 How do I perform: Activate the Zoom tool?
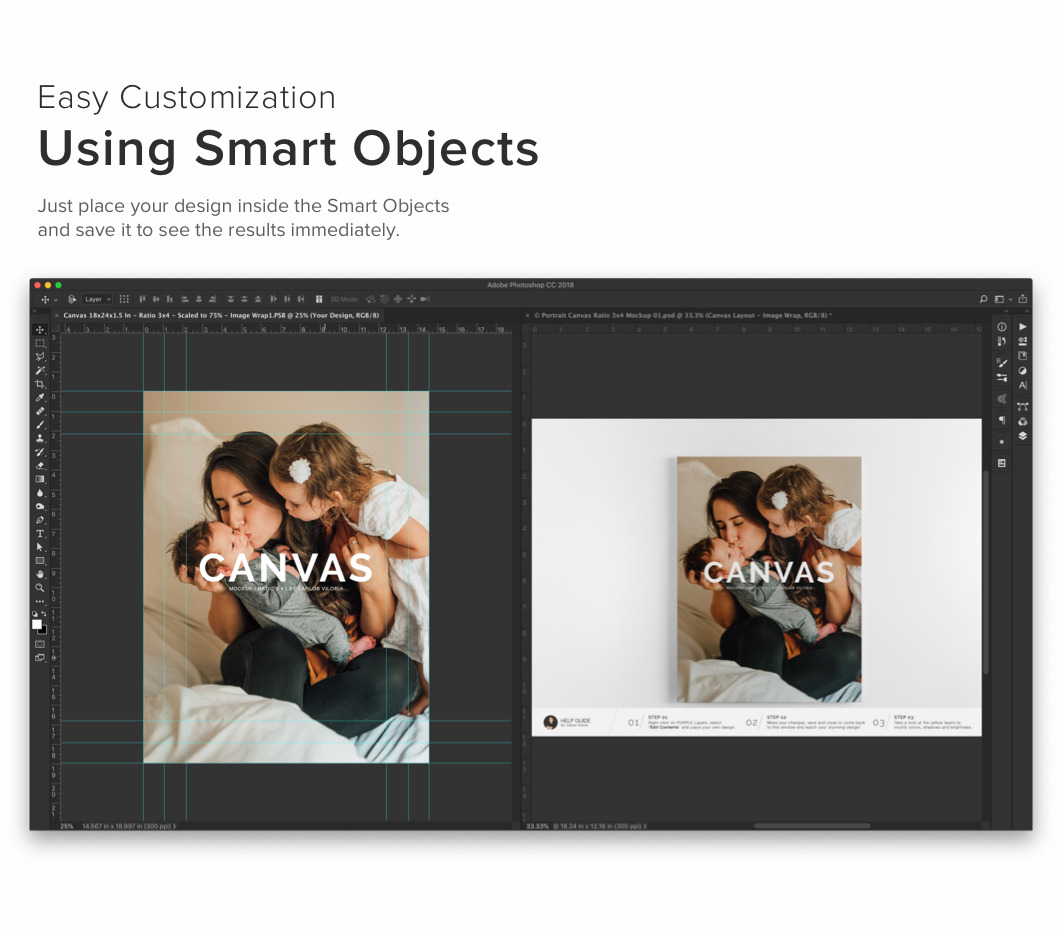click(x=40, y=588)
